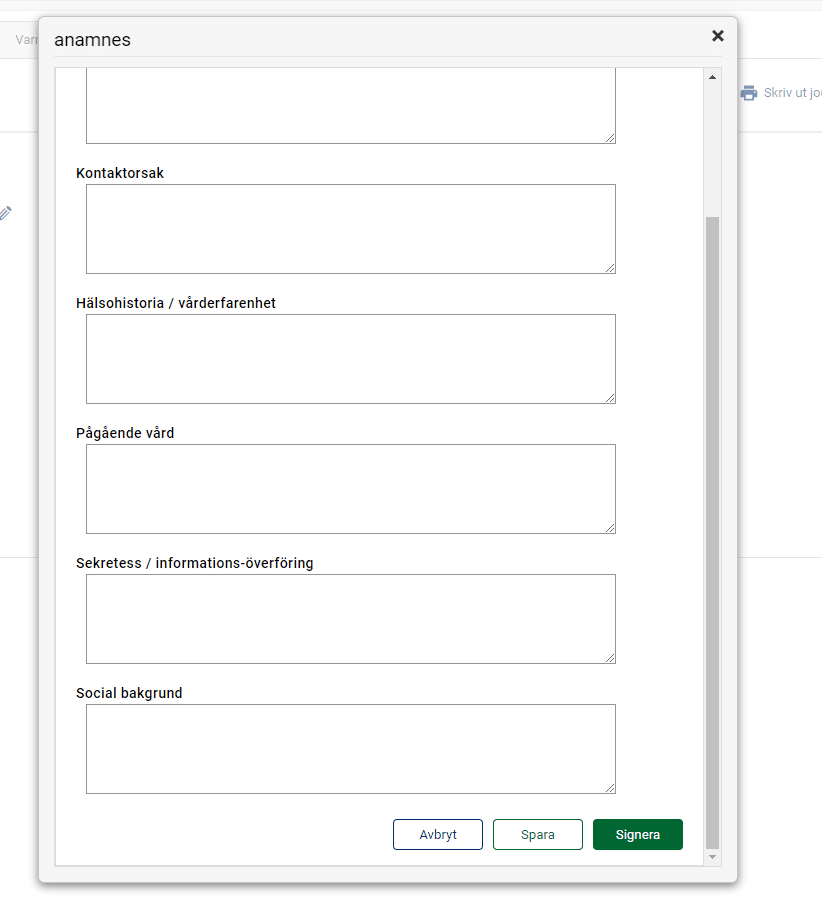
Task: Click the Pågående vård label
Action: (125, 433)
